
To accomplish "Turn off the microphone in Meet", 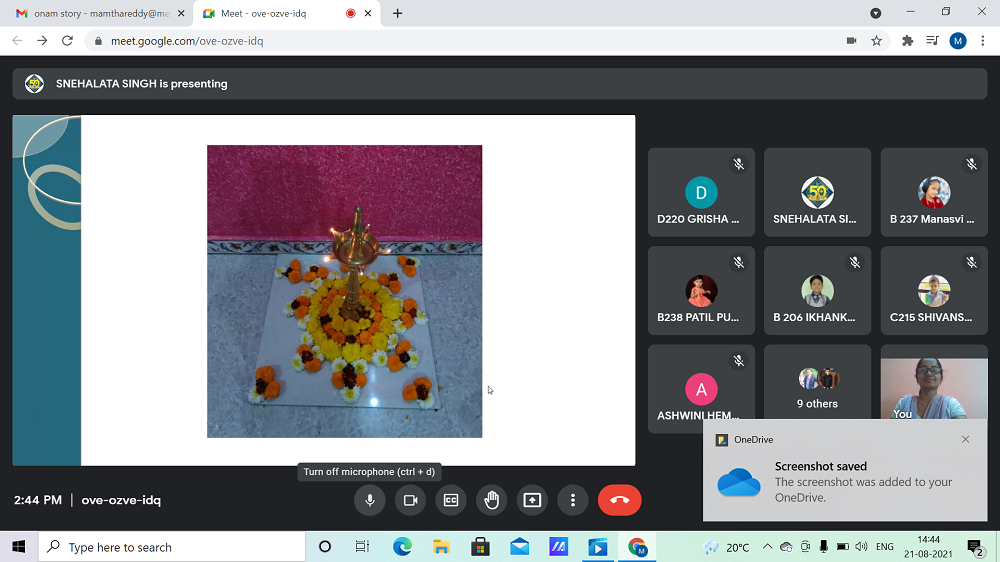I will coord(370,500).
